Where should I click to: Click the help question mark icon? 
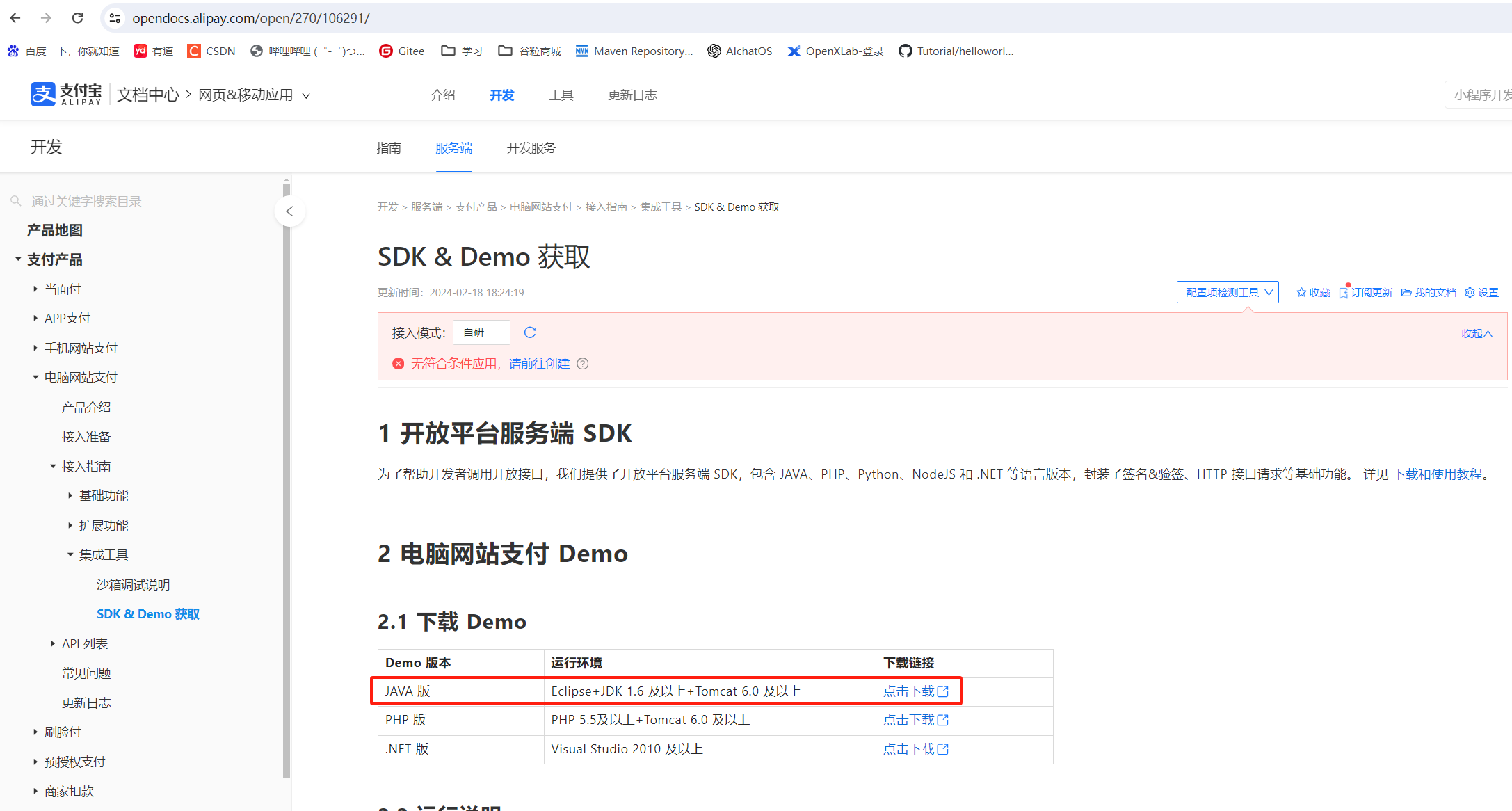pos(583,364)
